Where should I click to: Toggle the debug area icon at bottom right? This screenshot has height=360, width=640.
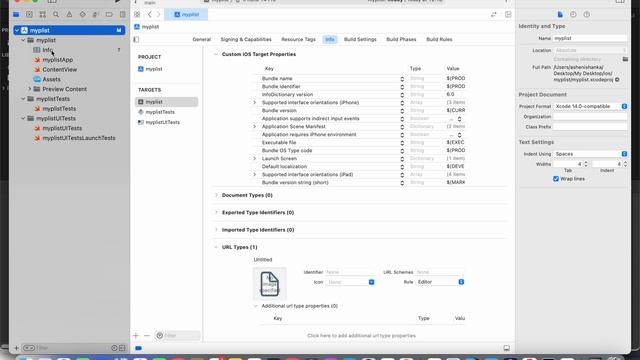pyautogui.click(x=507, y=348)
